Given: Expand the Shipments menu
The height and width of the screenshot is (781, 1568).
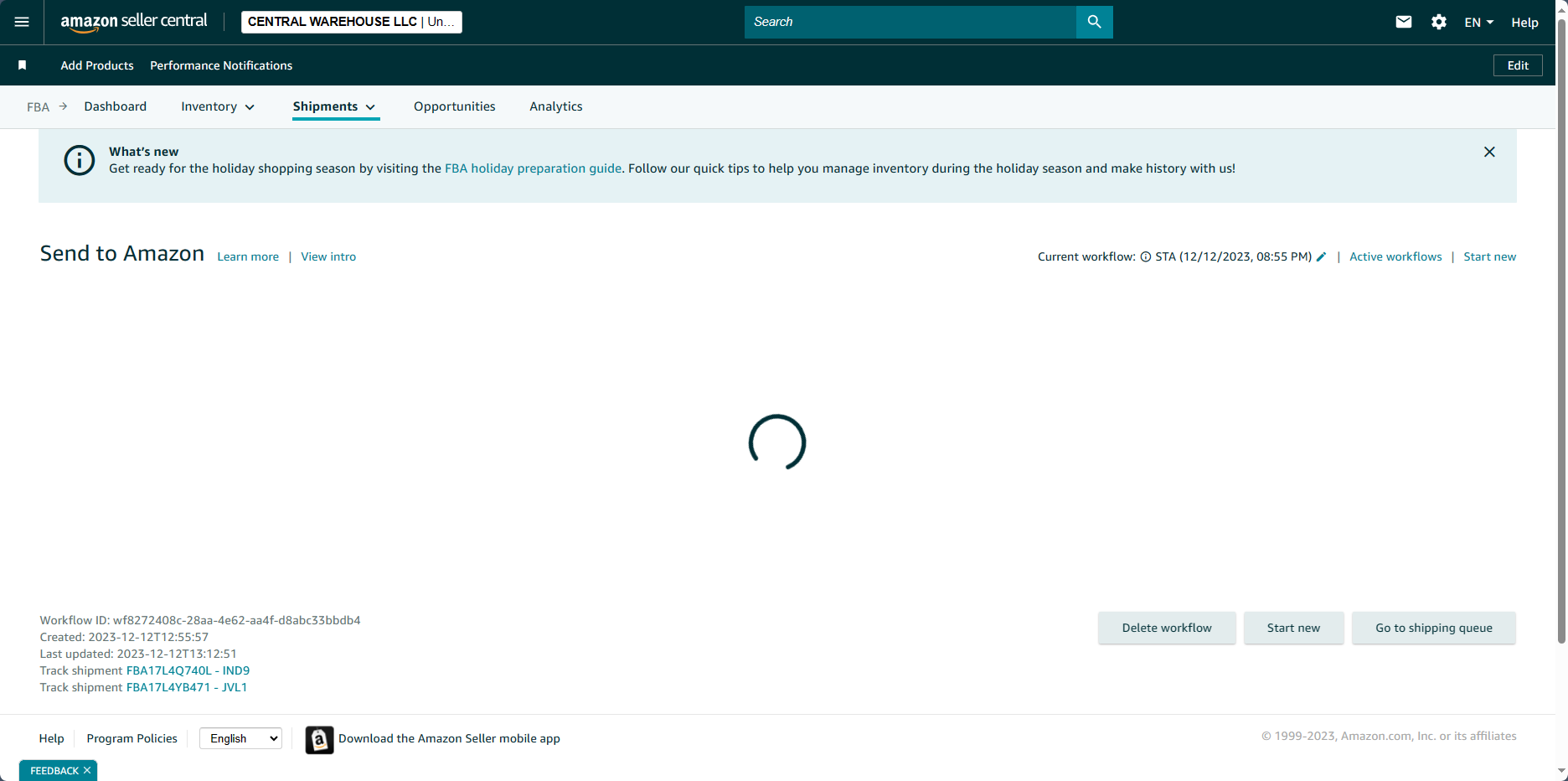Looking at the screenshot, I should tap(334, 106).
